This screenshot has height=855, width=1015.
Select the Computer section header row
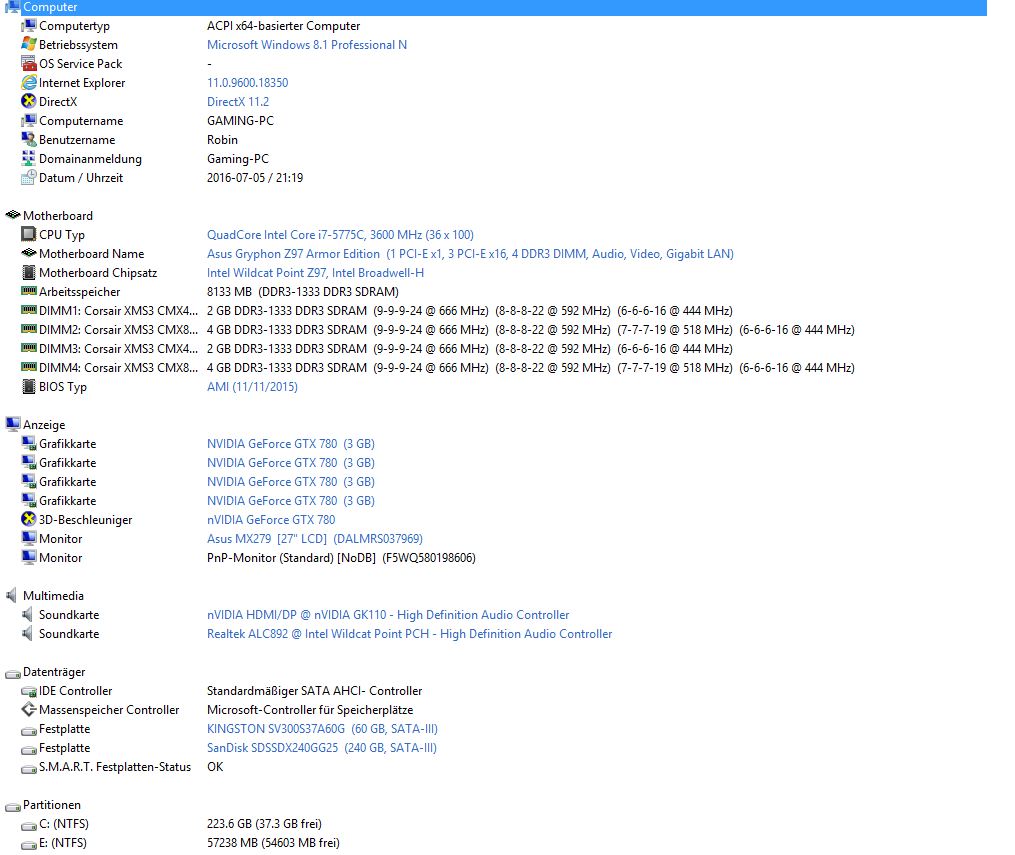[x=495, y=7]
